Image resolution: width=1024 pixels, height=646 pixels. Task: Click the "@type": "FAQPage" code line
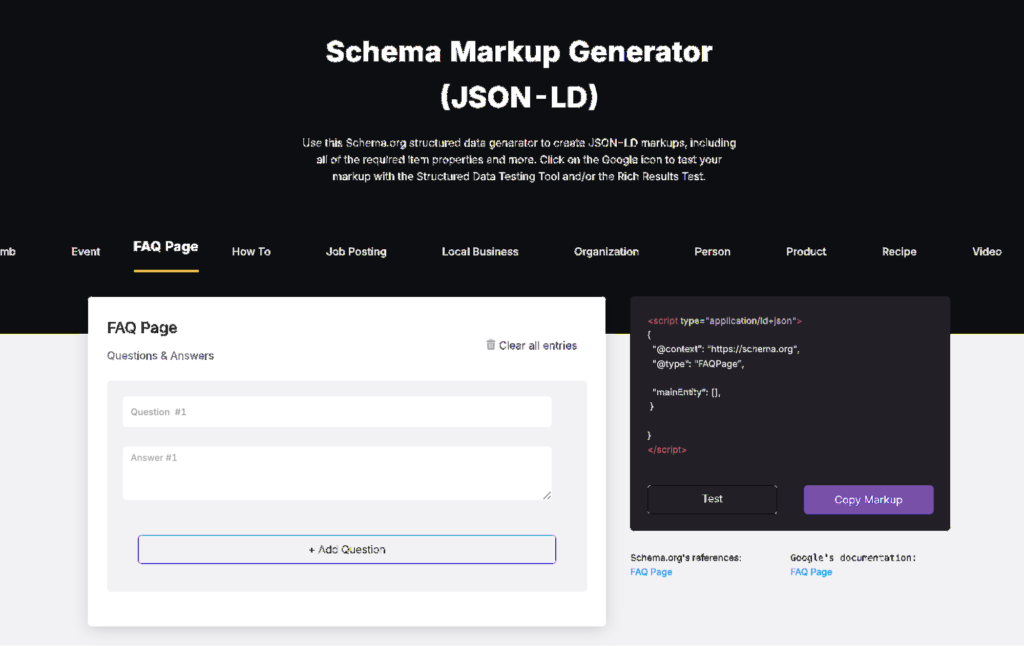(x=698, y=364)
